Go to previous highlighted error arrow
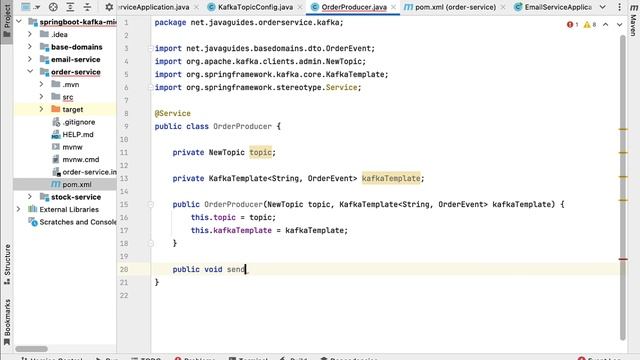640x360 pixels. (606, 24)
